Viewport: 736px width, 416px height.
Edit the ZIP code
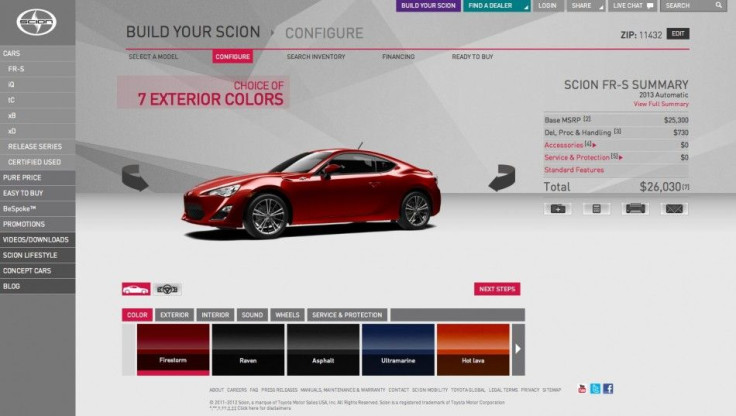(x=678, y=34)
